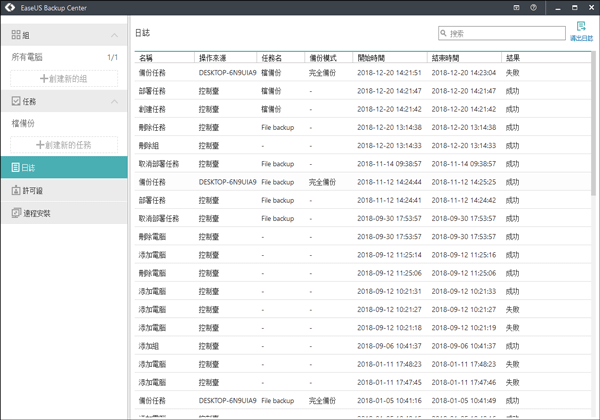Click the group grid icon in sidebar
Viewport: 600px width, 420px height.
[x=16, y=35]
